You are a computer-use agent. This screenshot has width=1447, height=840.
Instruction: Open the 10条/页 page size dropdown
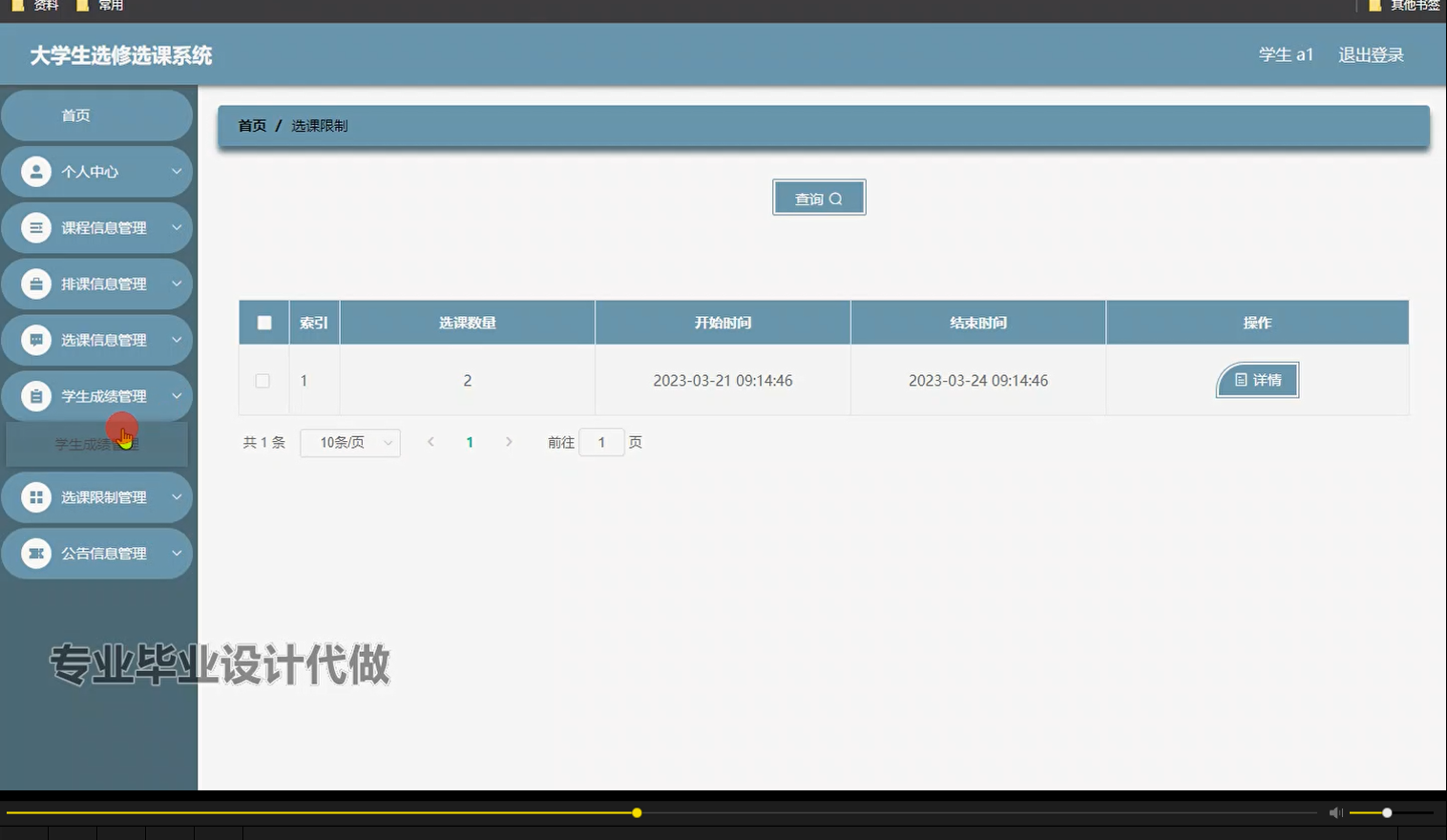click(349, 442)
